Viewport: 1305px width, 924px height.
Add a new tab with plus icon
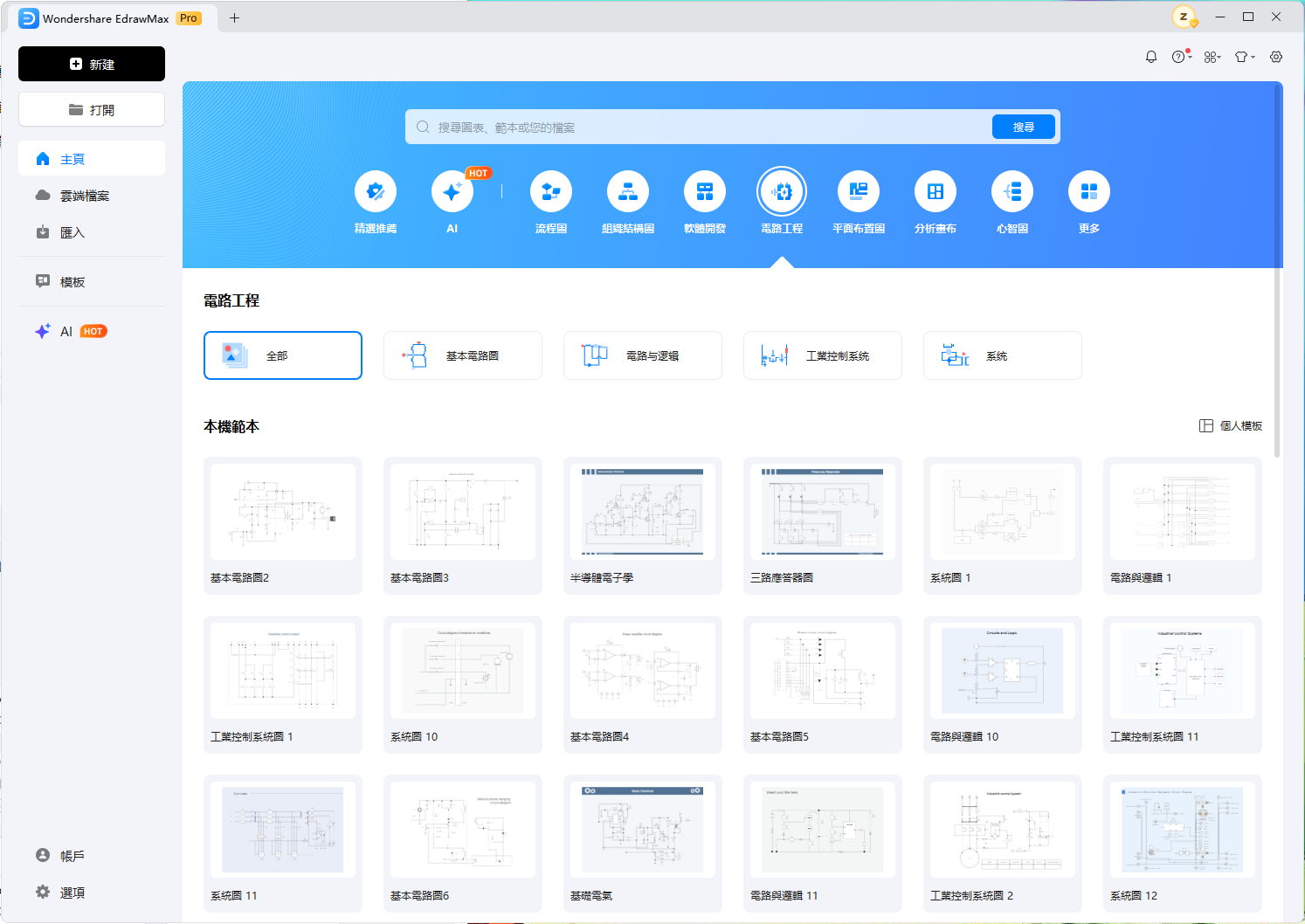coord(234,17)
